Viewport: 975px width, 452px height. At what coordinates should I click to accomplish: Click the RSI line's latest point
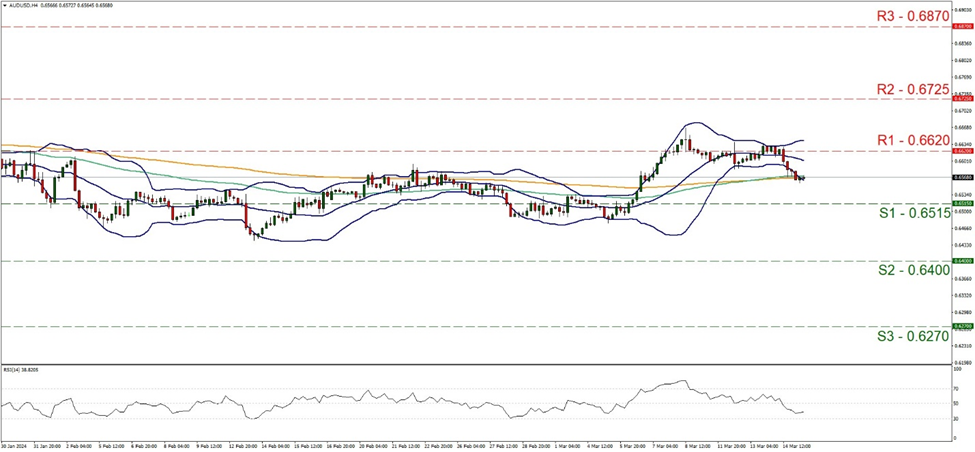(805, 411)
